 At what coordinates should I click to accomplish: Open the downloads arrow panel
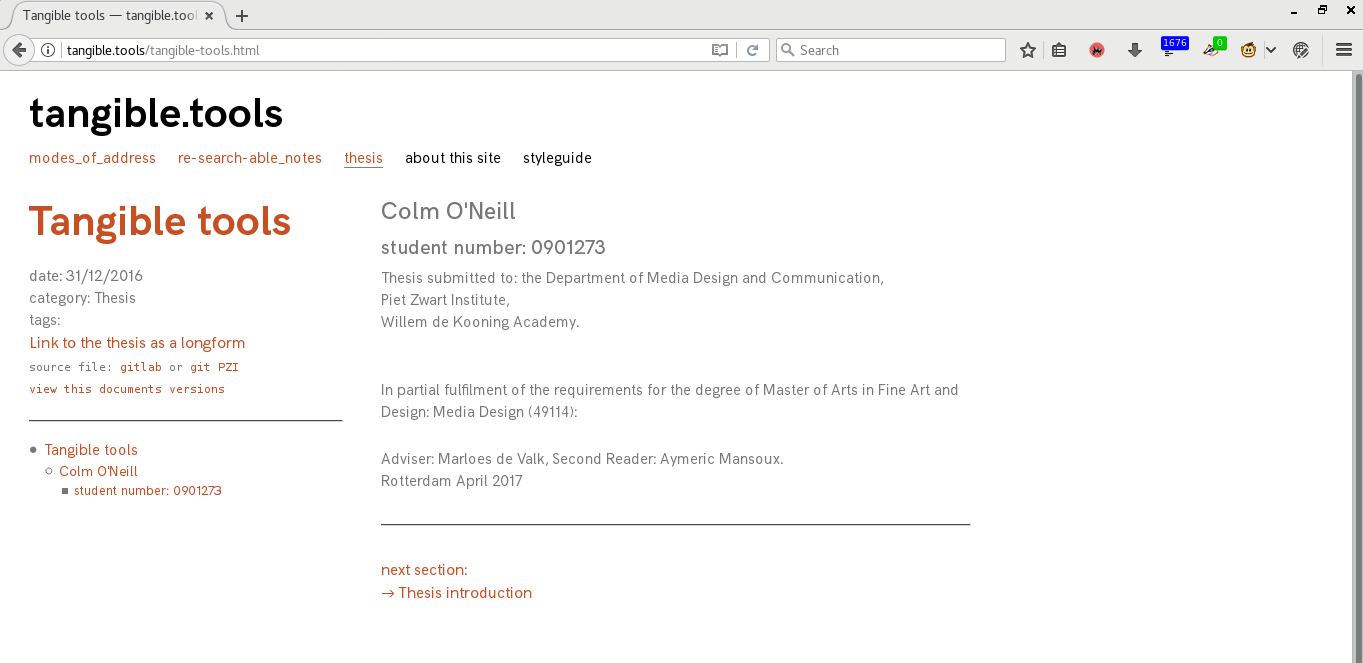pyautogui.click(x=1134, y=50)
